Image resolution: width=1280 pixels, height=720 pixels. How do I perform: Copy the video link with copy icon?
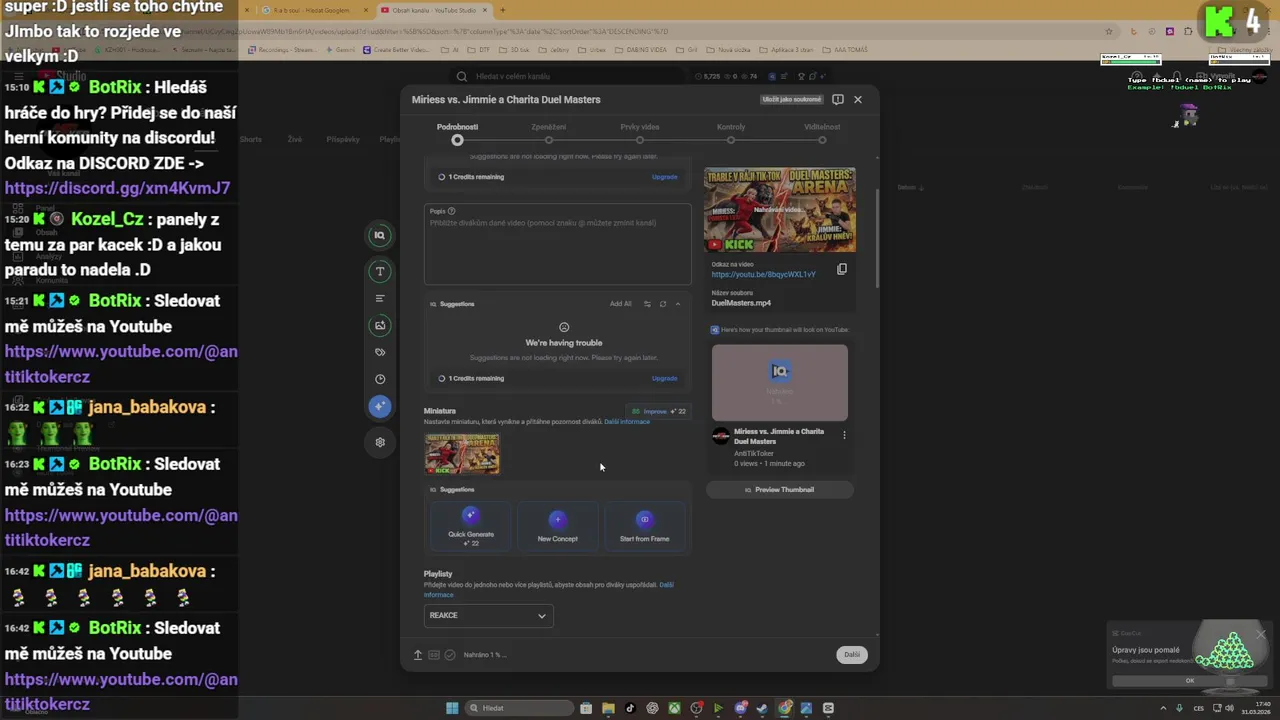click(842, 269)
